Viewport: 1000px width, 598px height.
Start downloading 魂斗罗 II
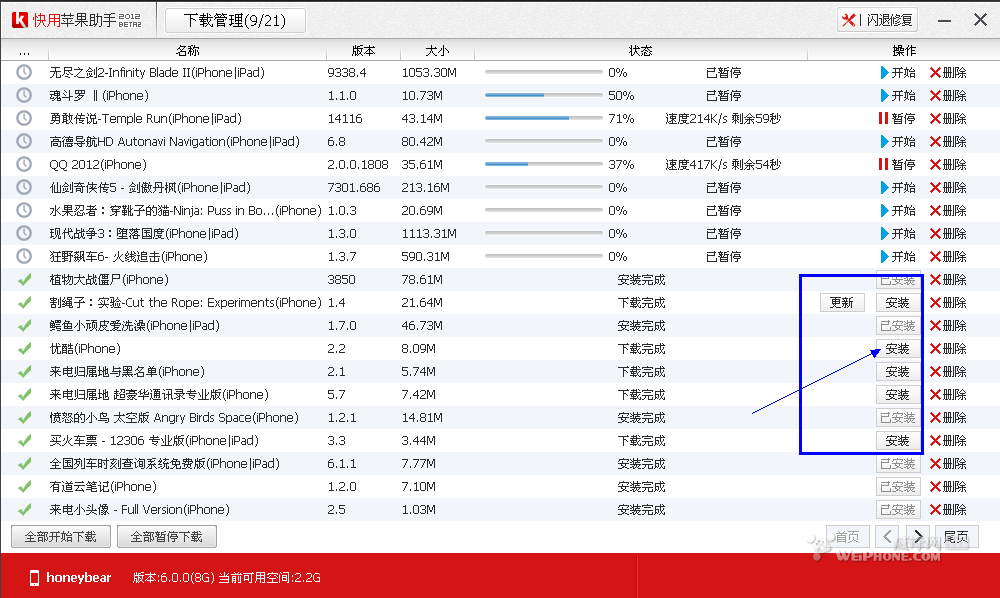[897, 96]
